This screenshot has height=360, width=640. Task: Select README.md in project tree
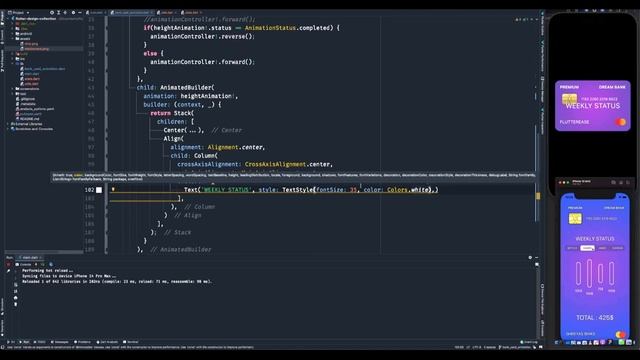tap(28, 119)
